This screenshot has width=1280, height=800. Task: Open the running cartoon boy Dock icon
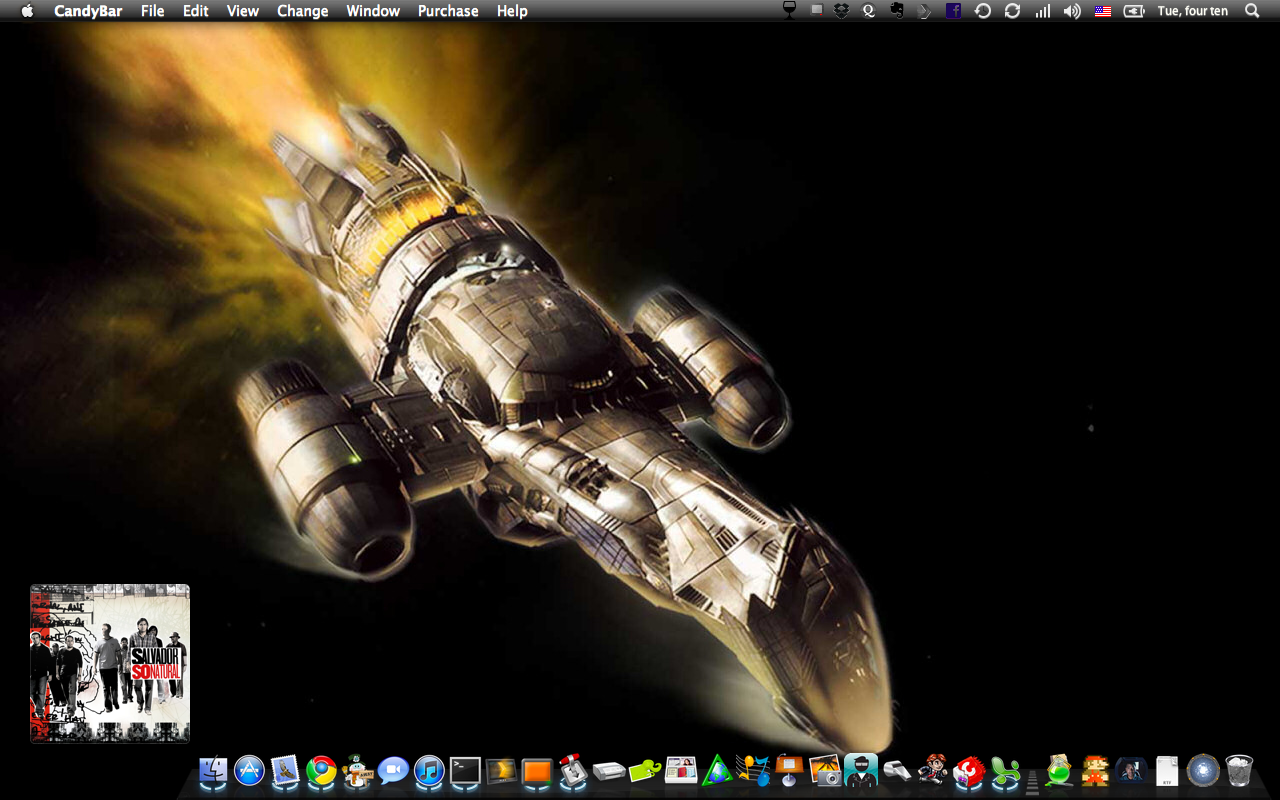pyautogui.click(x=933, y=770)
